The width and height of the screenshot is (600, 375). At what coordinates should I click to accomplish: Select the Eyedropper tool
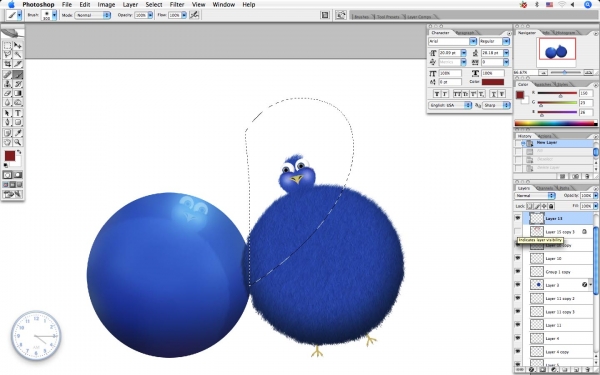18,133
